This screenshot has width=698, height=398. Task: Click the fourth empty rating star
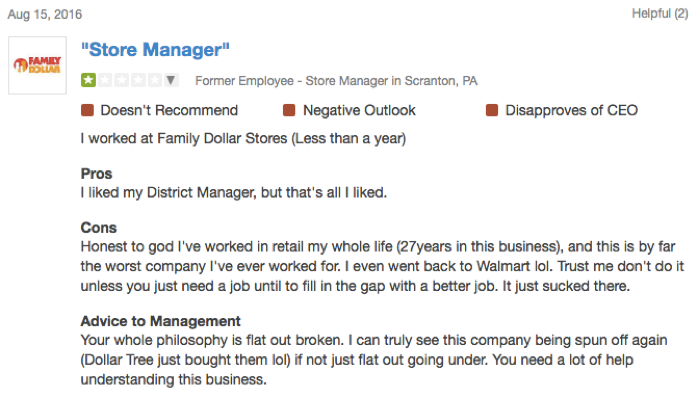point(138,80)
